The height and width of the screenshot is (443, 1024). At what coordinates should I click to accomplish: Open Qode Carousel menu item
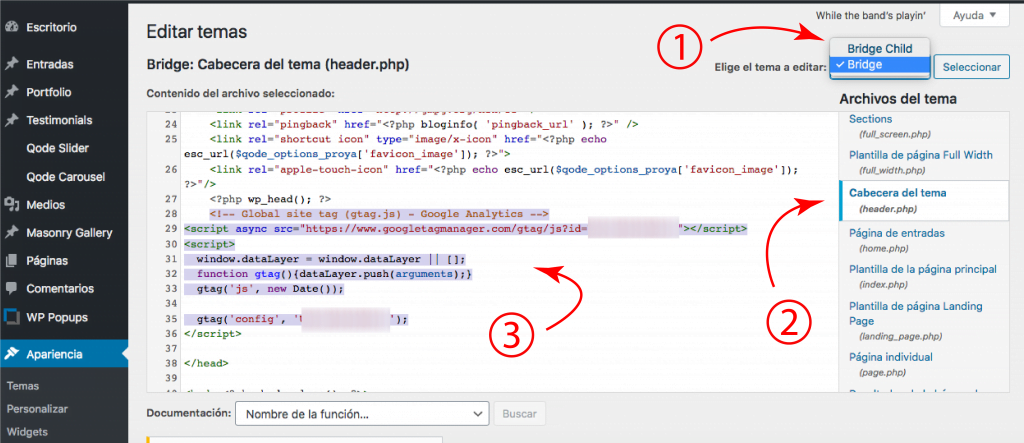coord(64,176)
